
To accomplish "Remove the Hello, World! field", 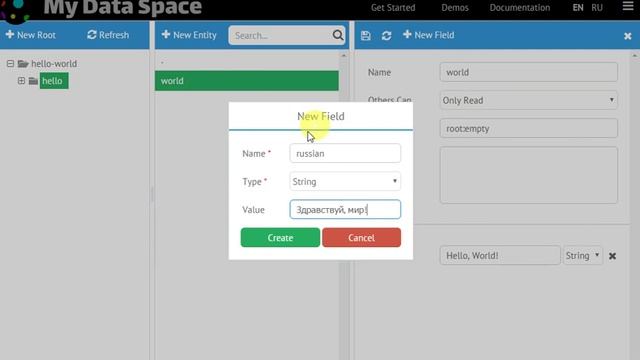I will pos(612,256).
